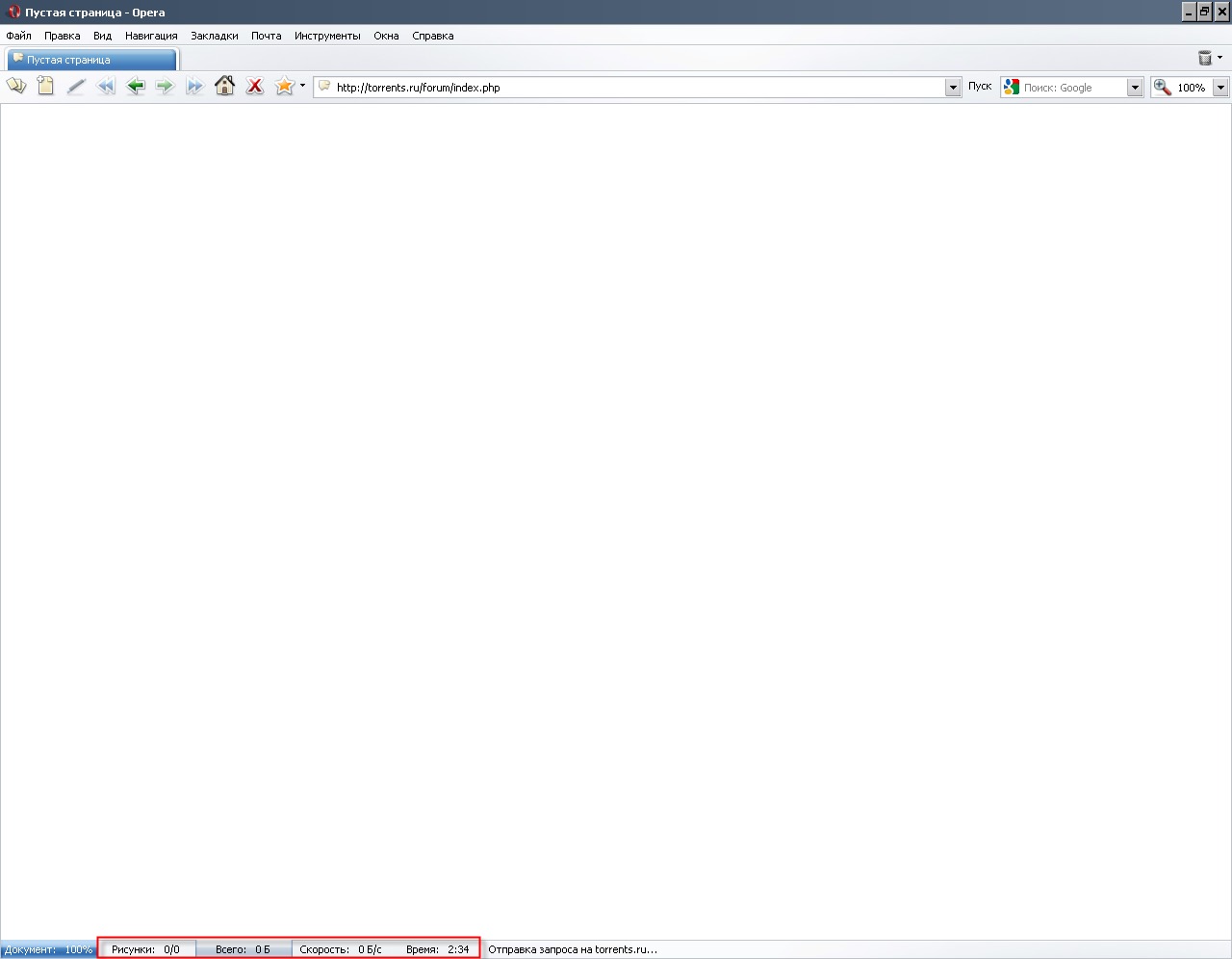Image resolution: width=1232 pixels, height=959 pixels.
Task: Open the closed tabs trash icon
Action: 1204,59
